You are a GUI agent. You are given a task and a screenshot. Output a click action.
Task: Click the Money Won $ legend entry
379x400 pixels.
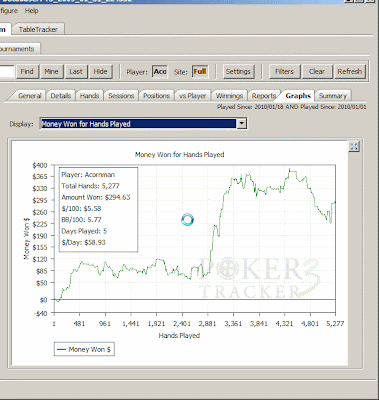[84, 349]
